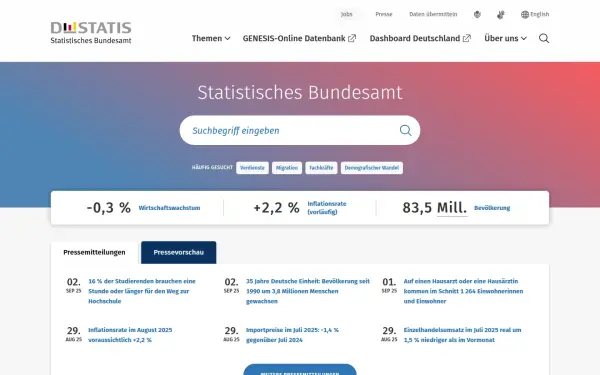600x375 pixels.
Task: Open press release 35 Jahre Deutsche Einheit
Action: (308, 291)
